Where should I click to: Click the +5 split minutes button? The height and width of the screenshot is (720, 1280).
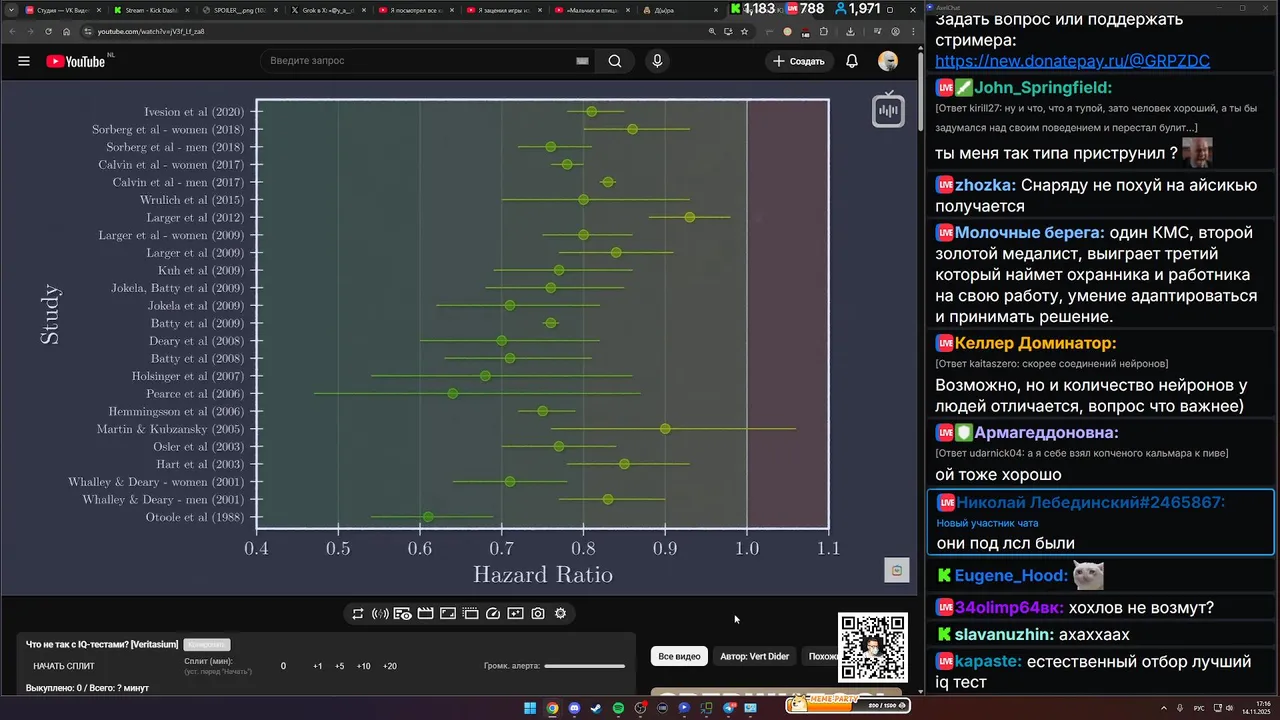click(339, 666)
